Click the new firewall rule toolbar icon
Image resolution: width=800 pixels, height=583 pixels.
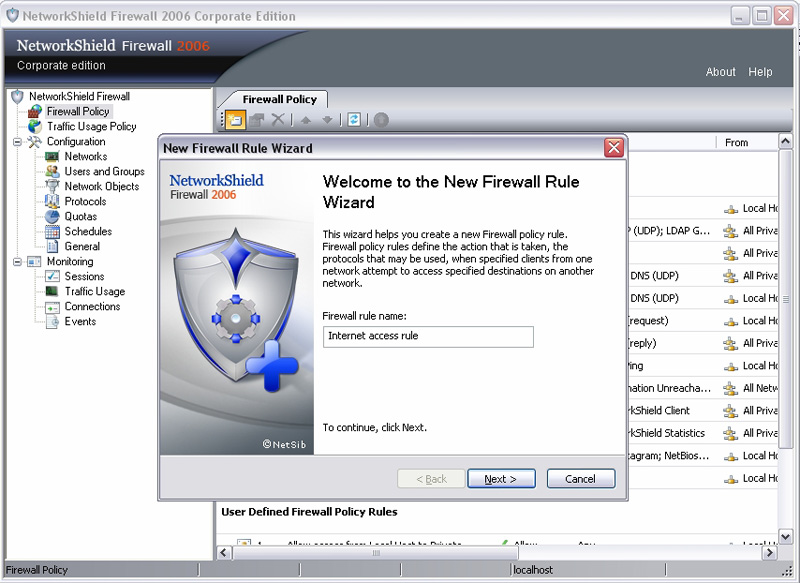235,120
